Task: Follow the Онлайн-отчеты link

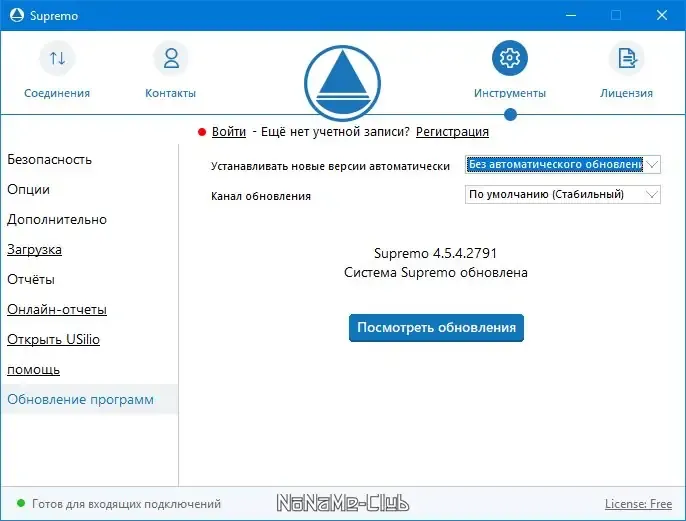Action: (x=57, y=310)
